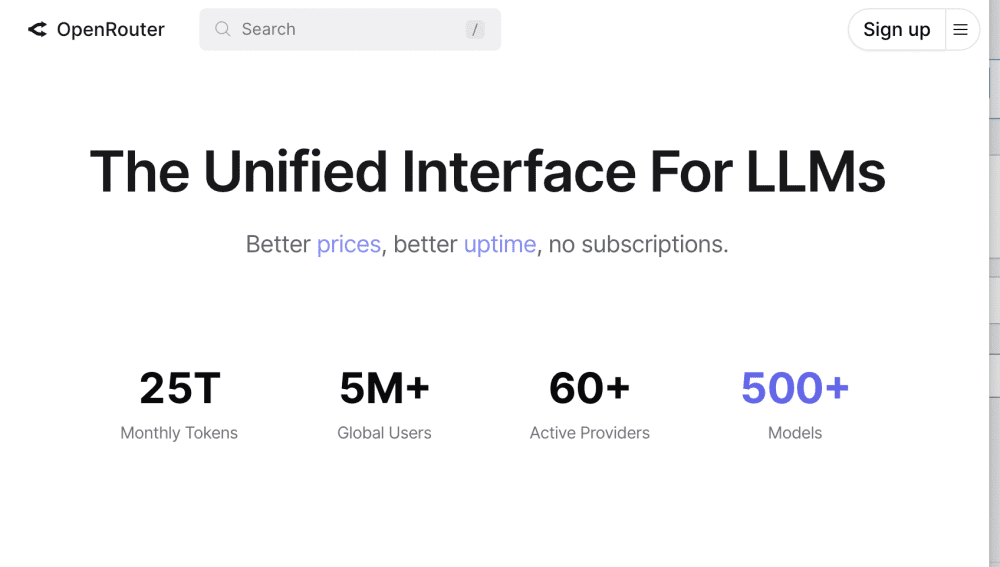Image resolution: width=1000 pixels, height=567 pixels.
Task: Click the 25T monthly tokens figure
Action: click(x=179, y=388)
